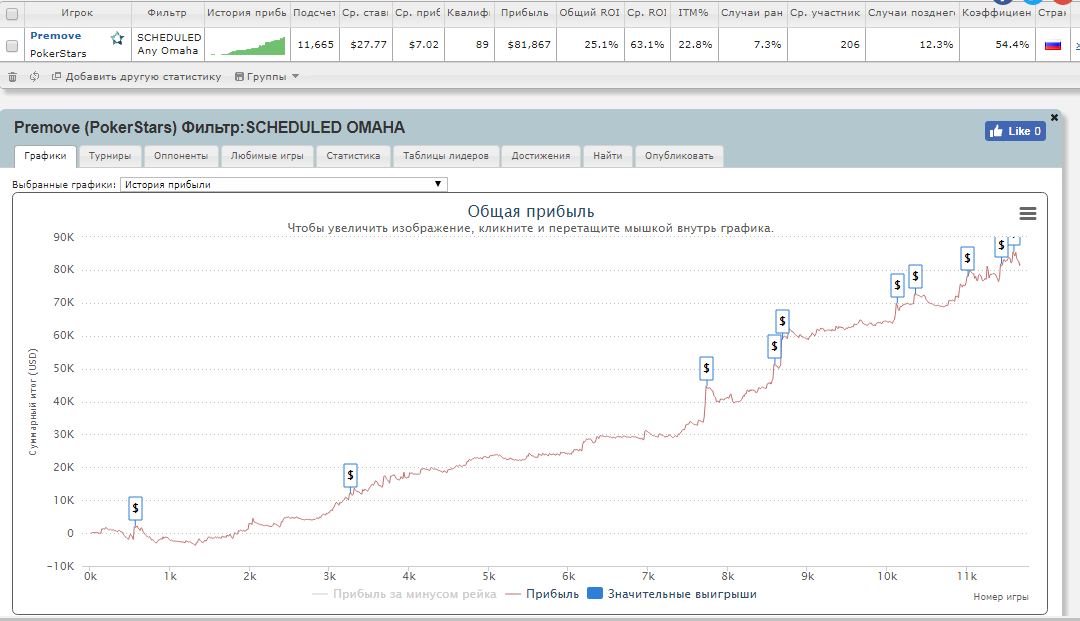Tick the Premove row checkbox
The image size is (1080, 621).
tap(12, 45)
